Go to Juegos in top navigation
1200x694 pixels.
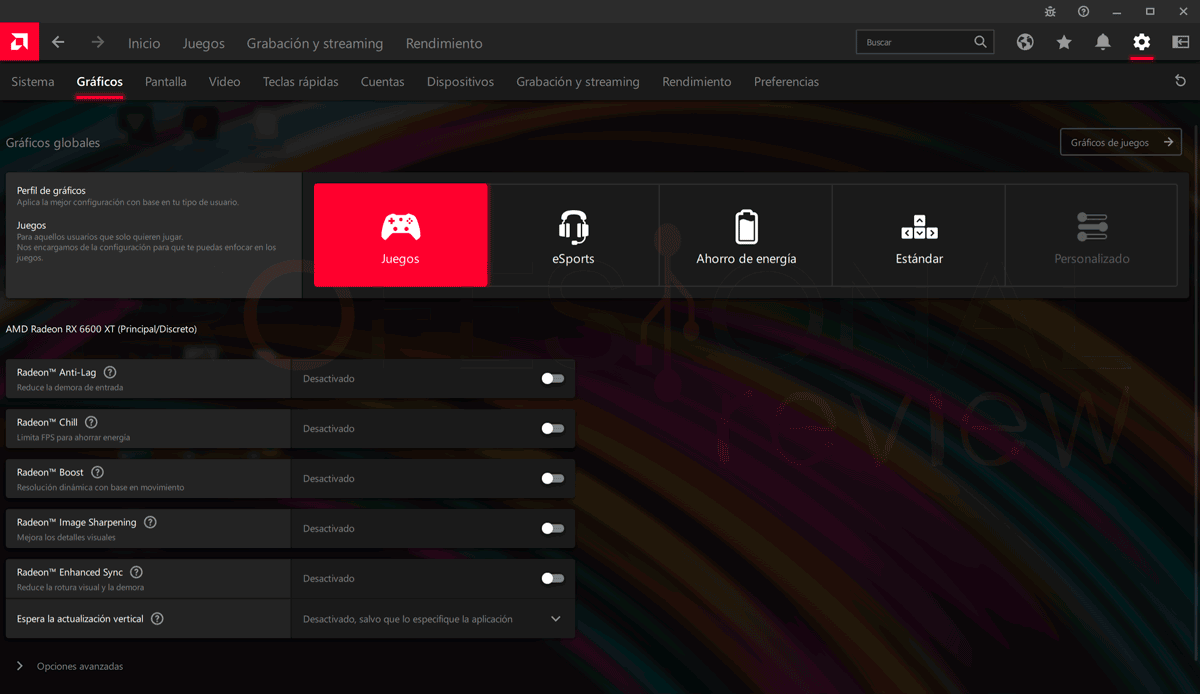click(x=204, y=43)
